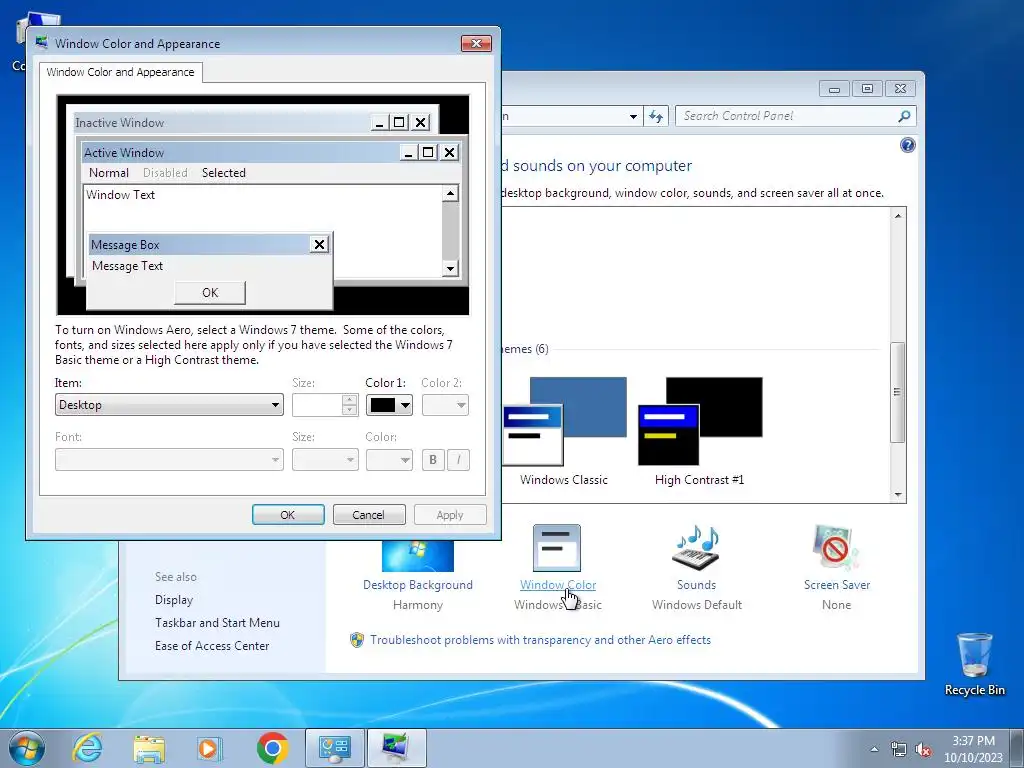Viewport: 1024px width, 768px height.
Task: Open Display under See also
Action: click(x=174, y=600)
